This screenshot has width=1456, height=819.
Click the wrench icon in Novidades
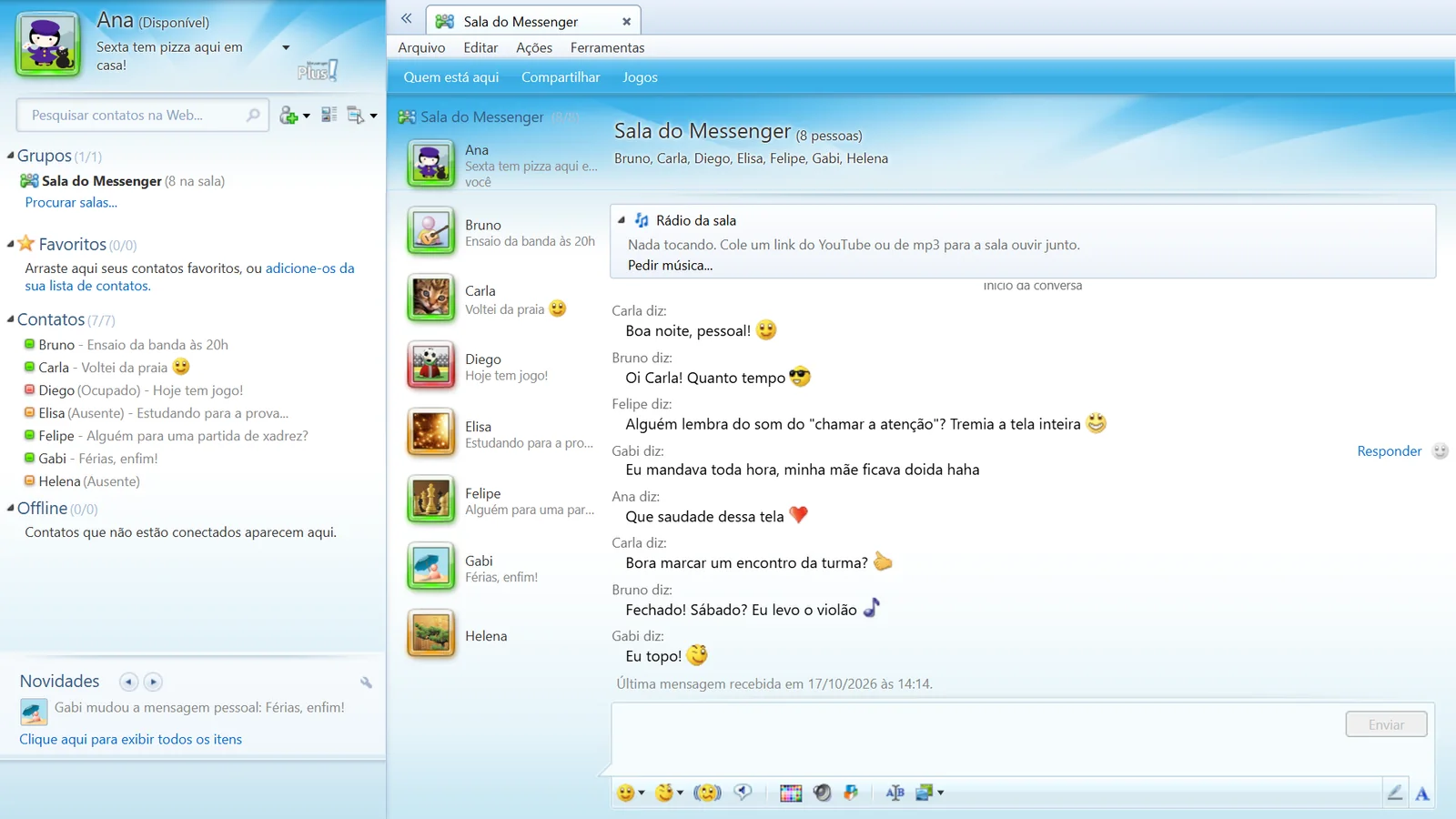pos(366,682)
